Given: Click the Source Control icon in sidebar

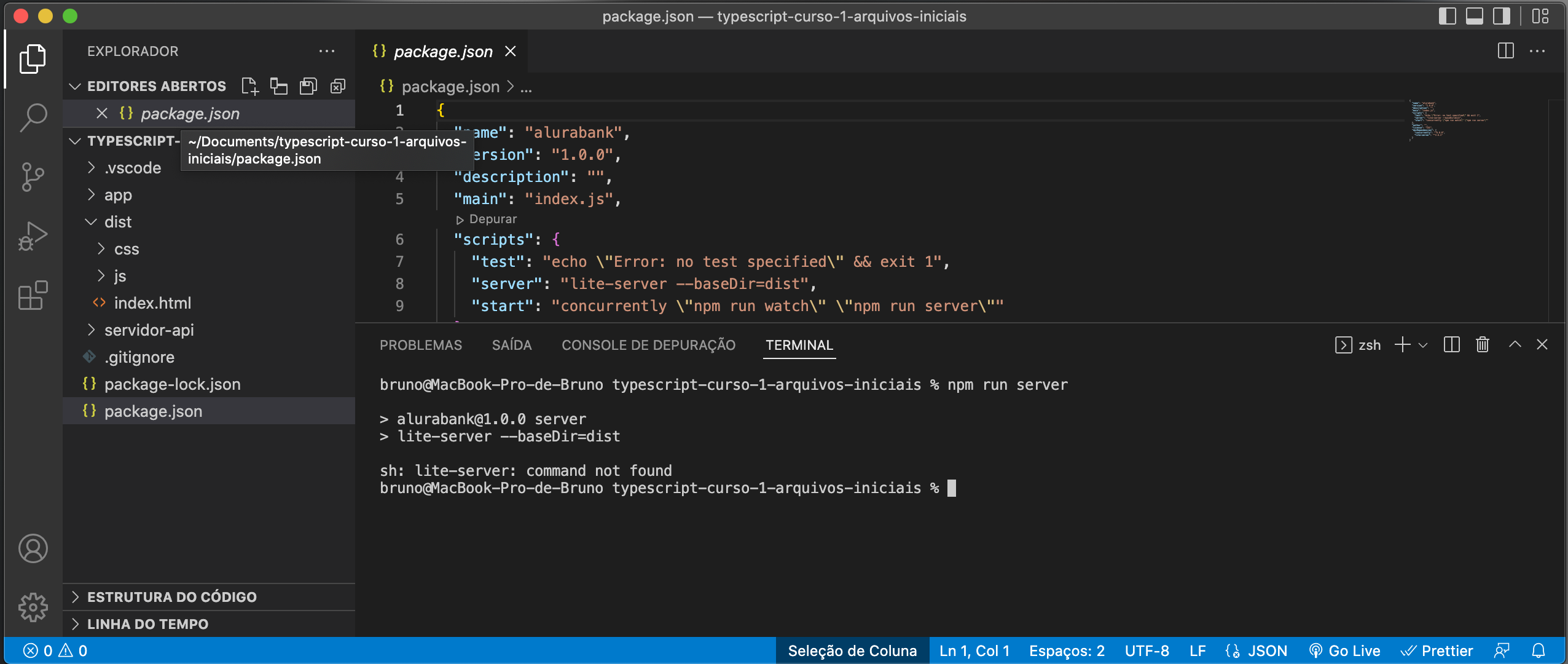Looking at the screenshot, I should pos(31,176).
